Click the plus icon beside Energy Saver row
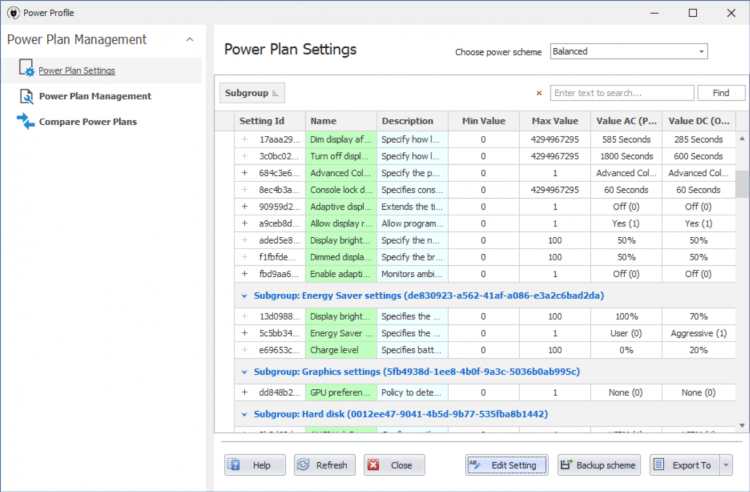This screenshot has width=750, height=492. 244,333
